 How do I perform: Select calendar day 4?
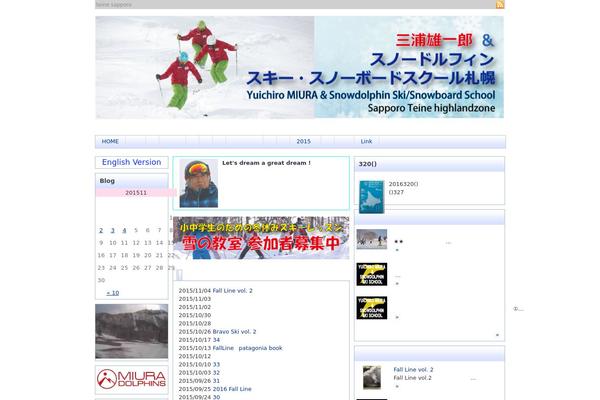(x=124, y=230)
